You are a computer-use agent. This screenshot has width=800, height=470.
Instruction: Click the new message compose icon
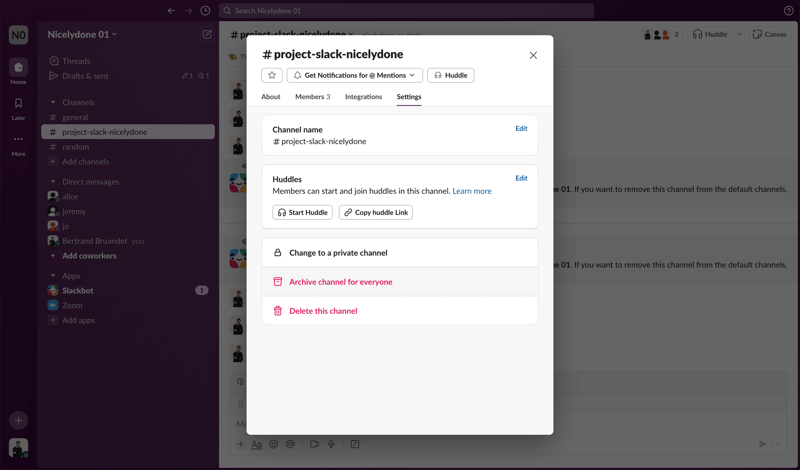207,34
